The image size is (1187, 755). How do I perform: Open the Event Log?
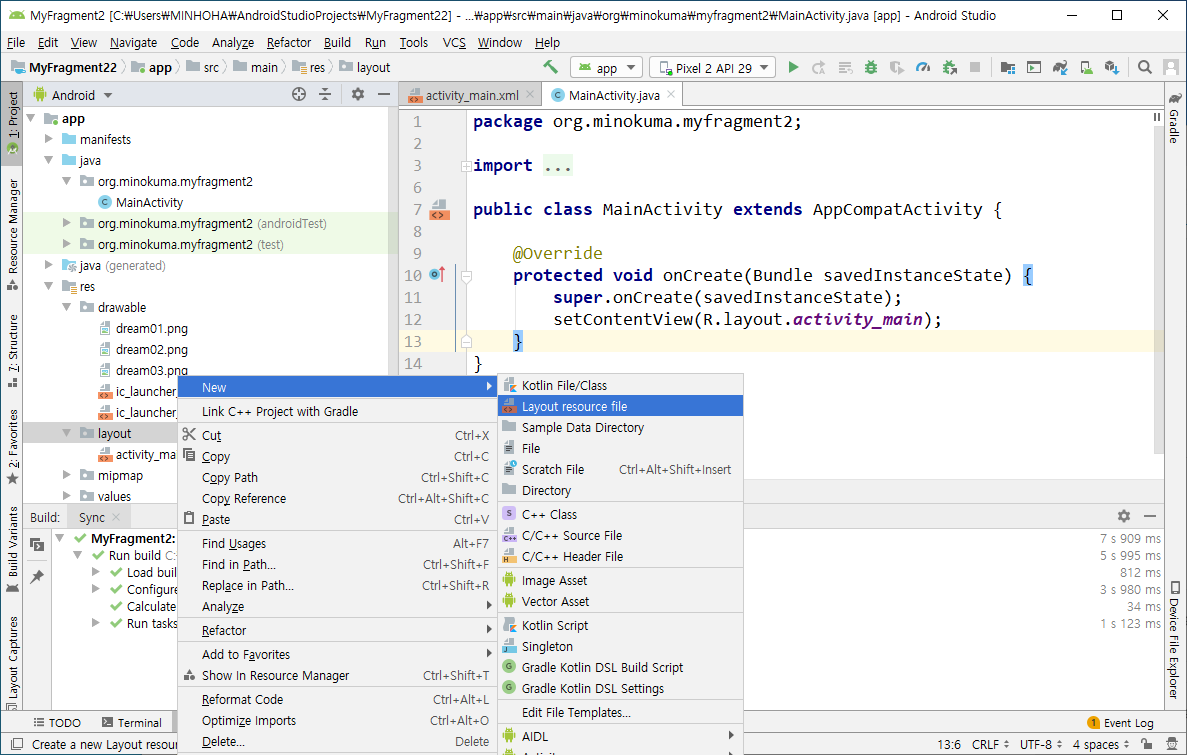[1120, 722]
